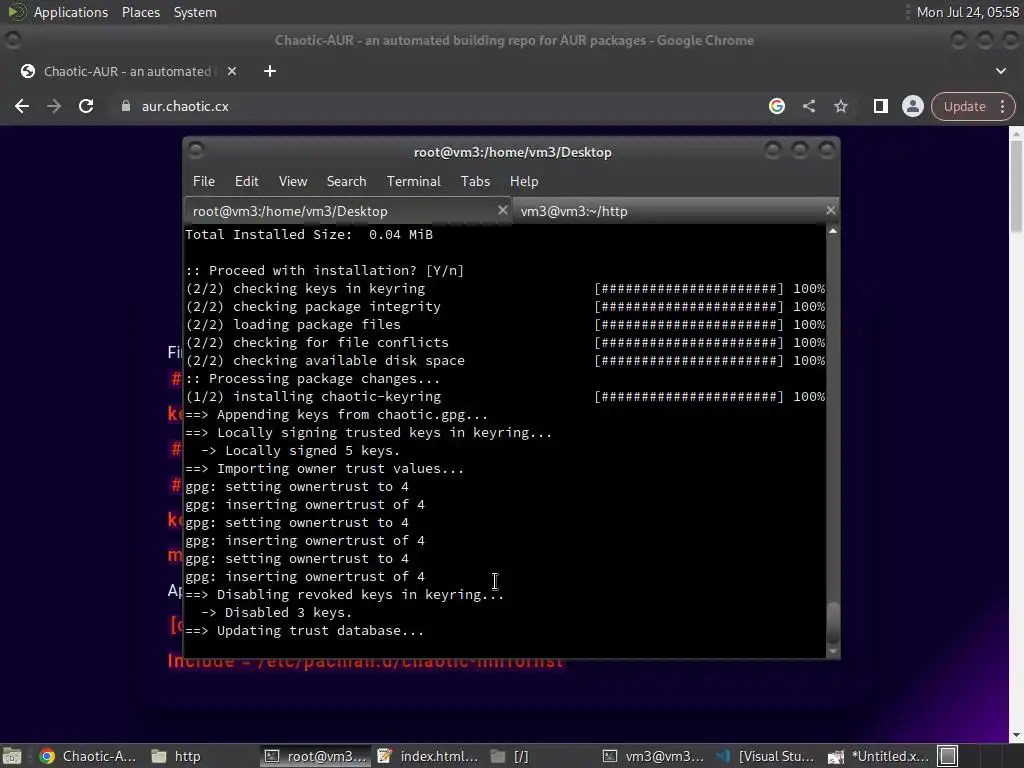Viewport: 1024px width, 768px height.
Task: Click 'Updating trust database...' line
Action: [x=305, y=631]
